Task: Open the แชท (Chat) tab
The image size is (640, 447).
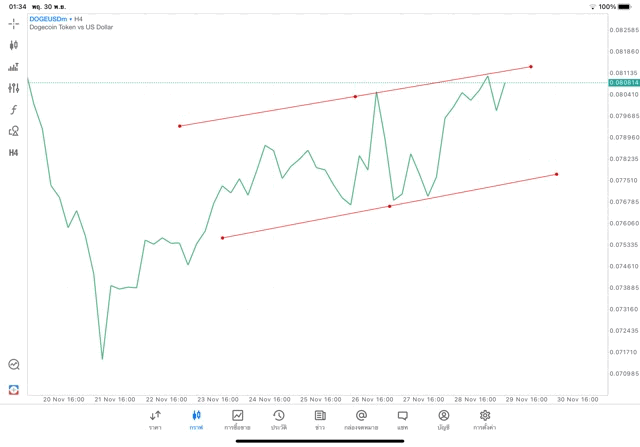Action: (402, 420)
